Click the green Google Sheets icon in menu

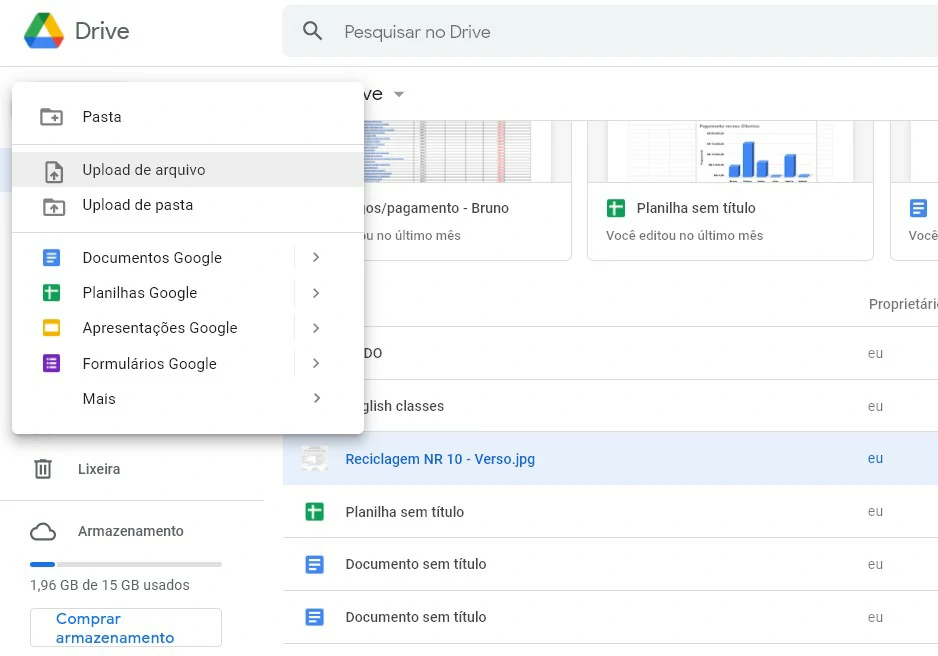click(x=51, y=293)
